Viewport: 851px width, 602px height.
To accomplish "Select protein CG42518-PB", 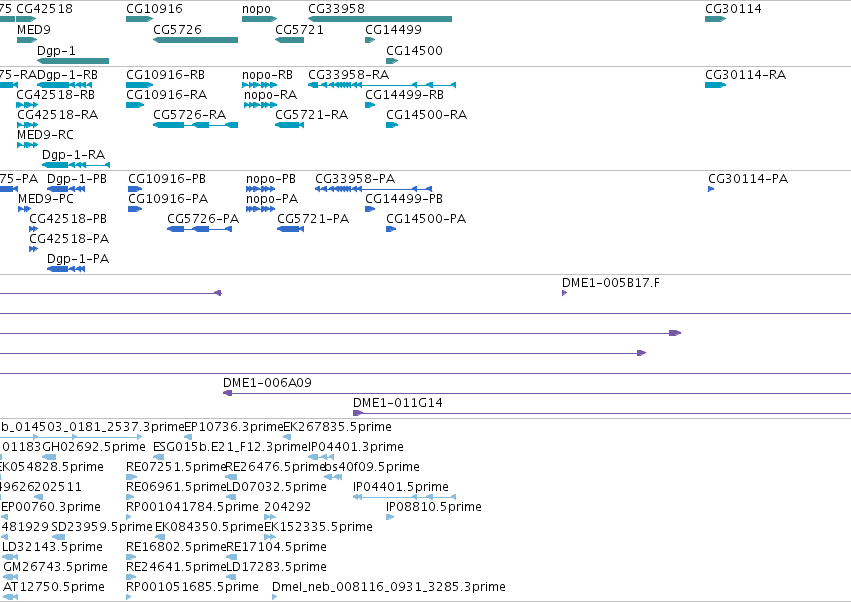I will tap(34, 229).
